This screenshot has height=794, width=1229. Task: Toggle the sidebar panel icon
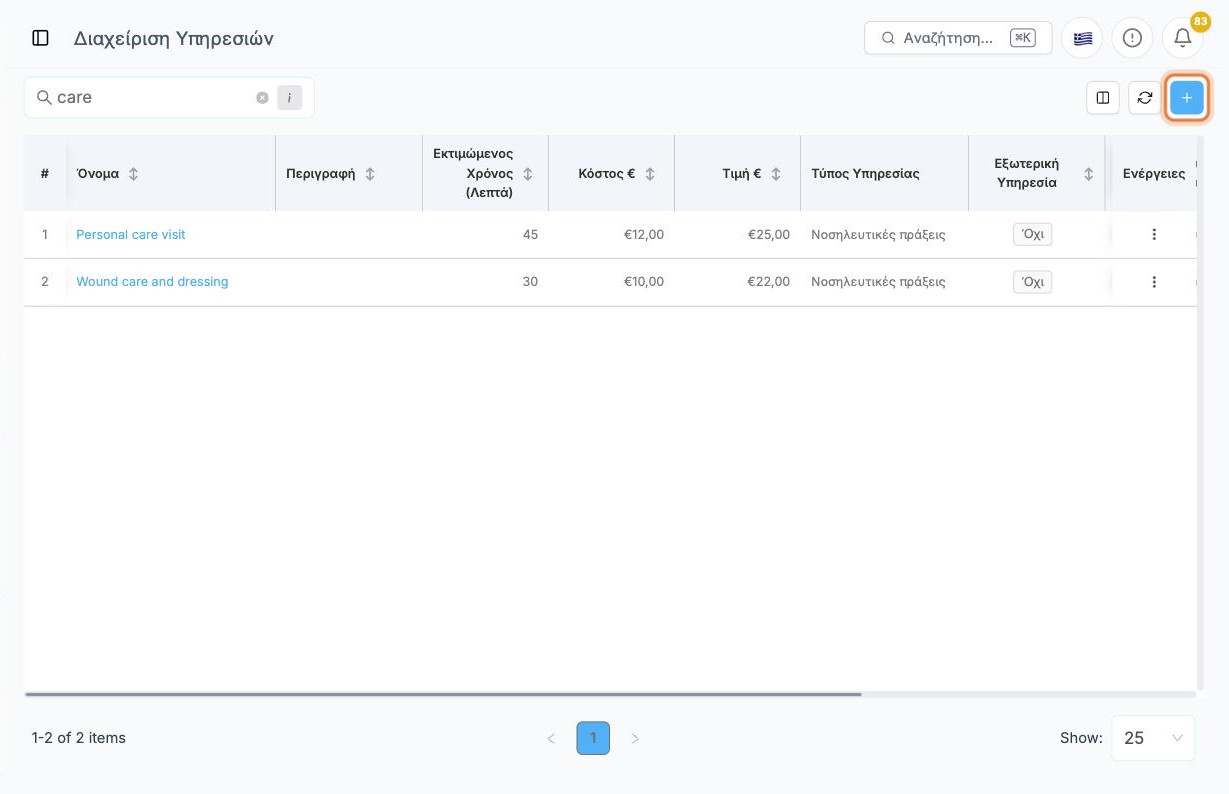(x=41, y=38)
